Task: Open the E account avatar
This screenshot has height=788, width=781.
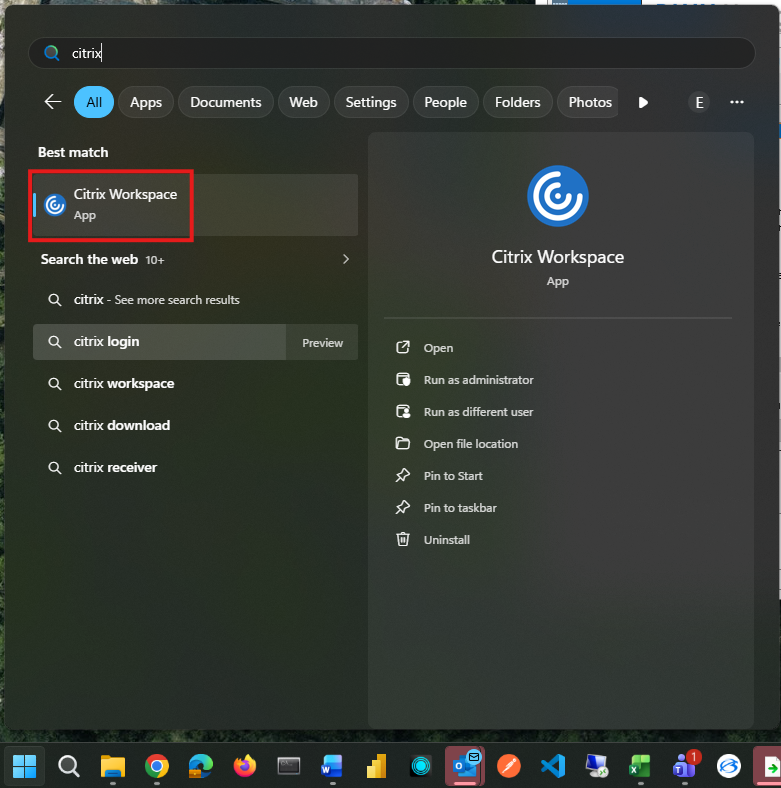Action: coord(699,103)
